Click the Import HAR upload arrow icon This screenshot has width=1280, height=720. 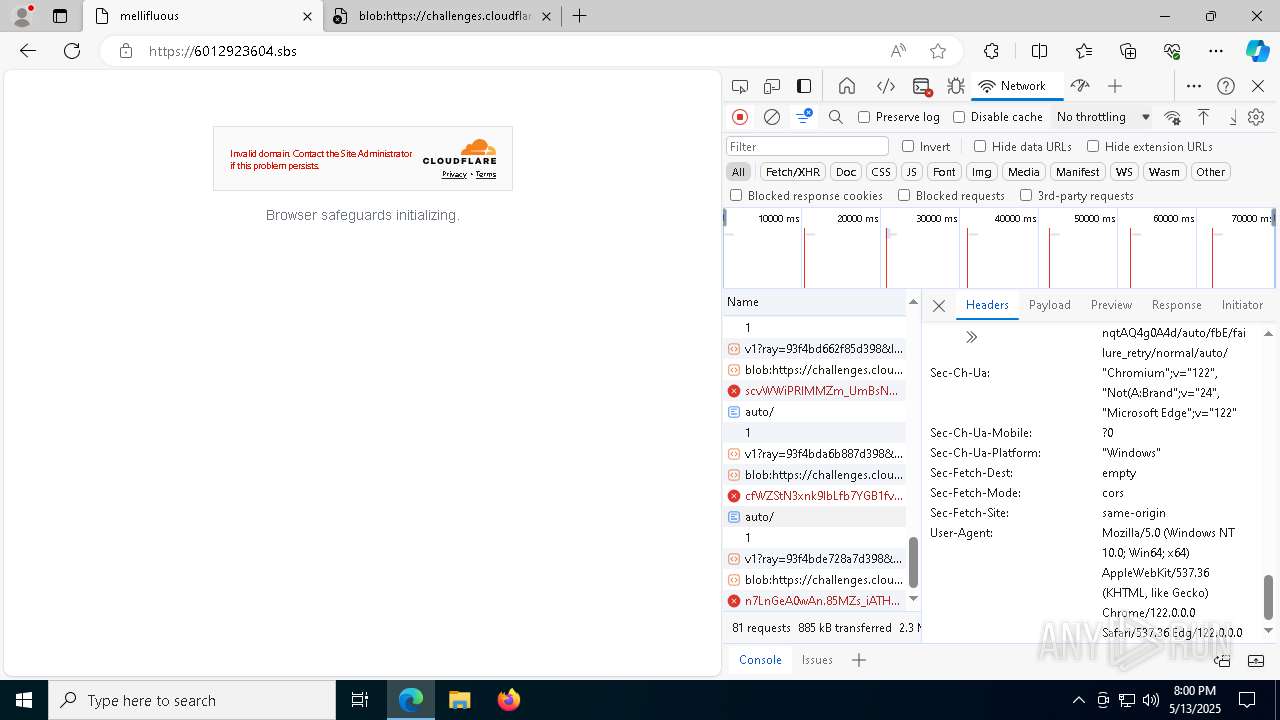pyautogui.click(x=1204, y=117)
